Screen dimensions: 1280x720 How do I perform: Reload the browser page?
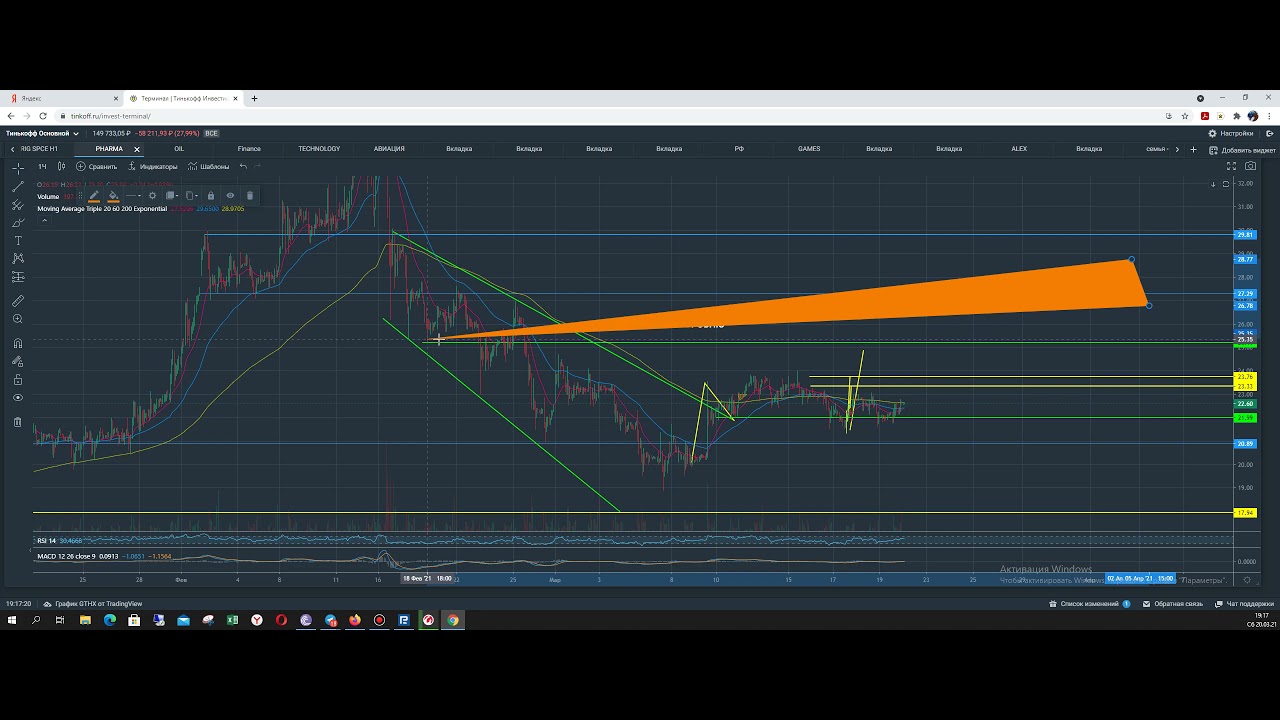[x=43, y=116]
